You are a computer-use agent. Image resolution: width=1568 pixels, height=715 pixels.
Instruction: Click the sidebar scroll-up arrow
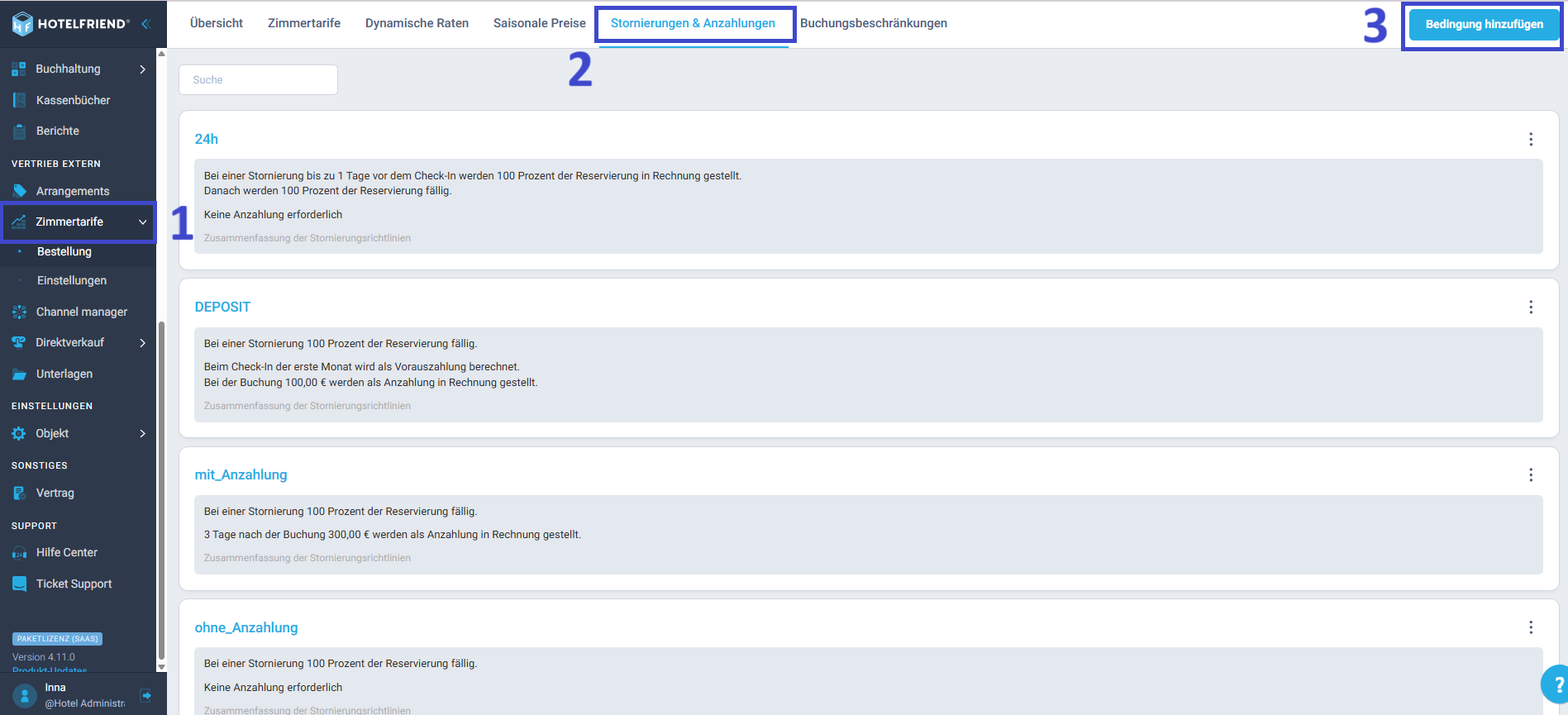point(161,54)
